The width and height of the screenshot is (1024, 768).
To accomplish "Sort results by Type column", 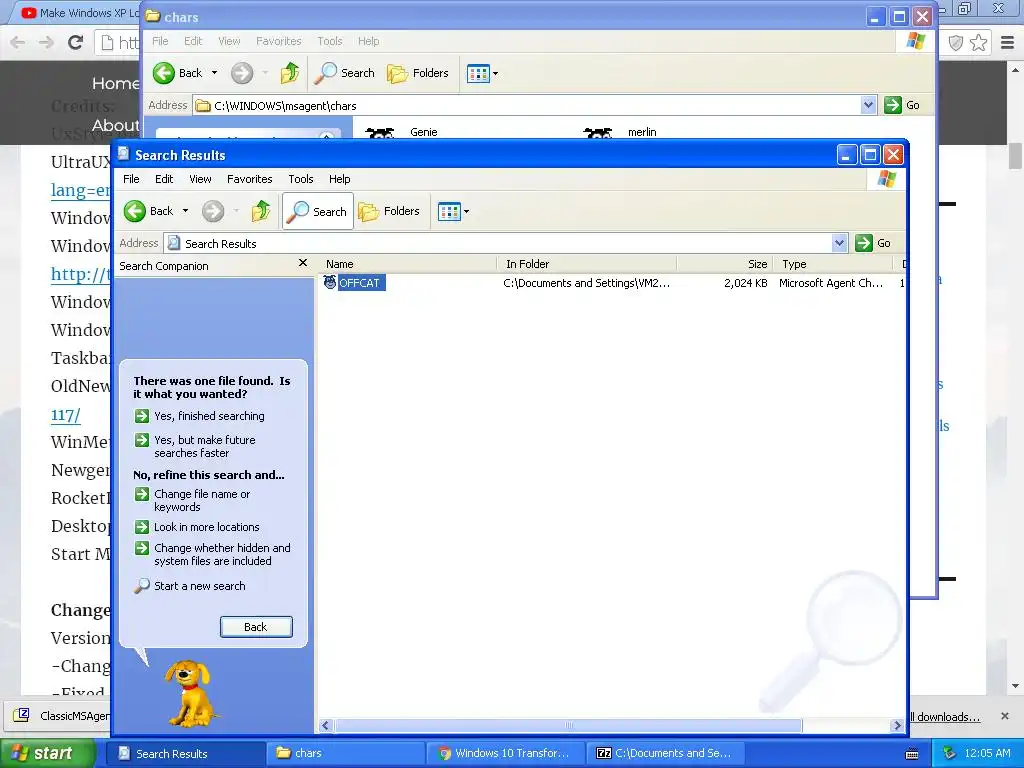I will (833, 264).
